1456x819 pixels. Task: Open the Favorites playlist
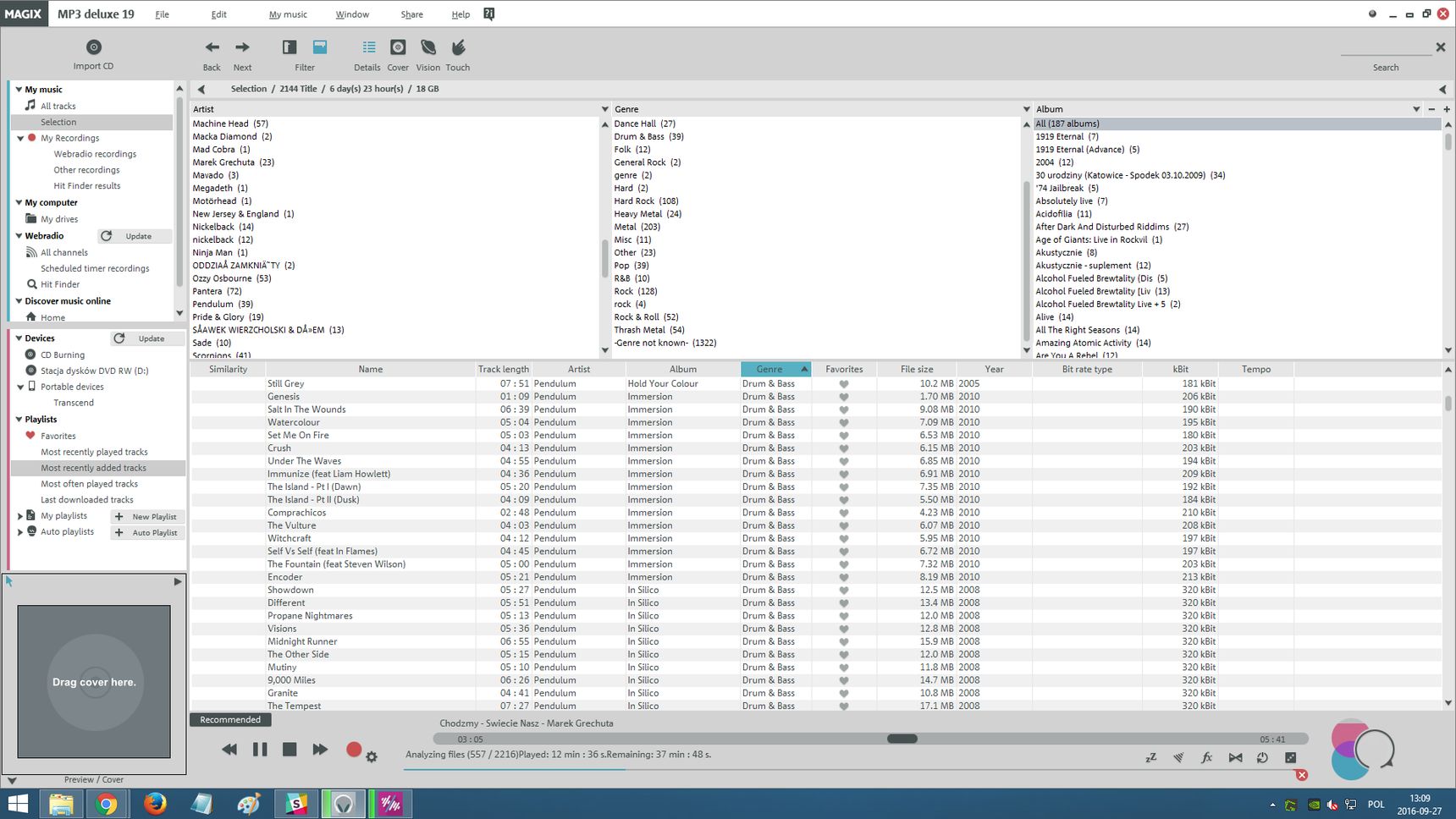tap(58, 436)
